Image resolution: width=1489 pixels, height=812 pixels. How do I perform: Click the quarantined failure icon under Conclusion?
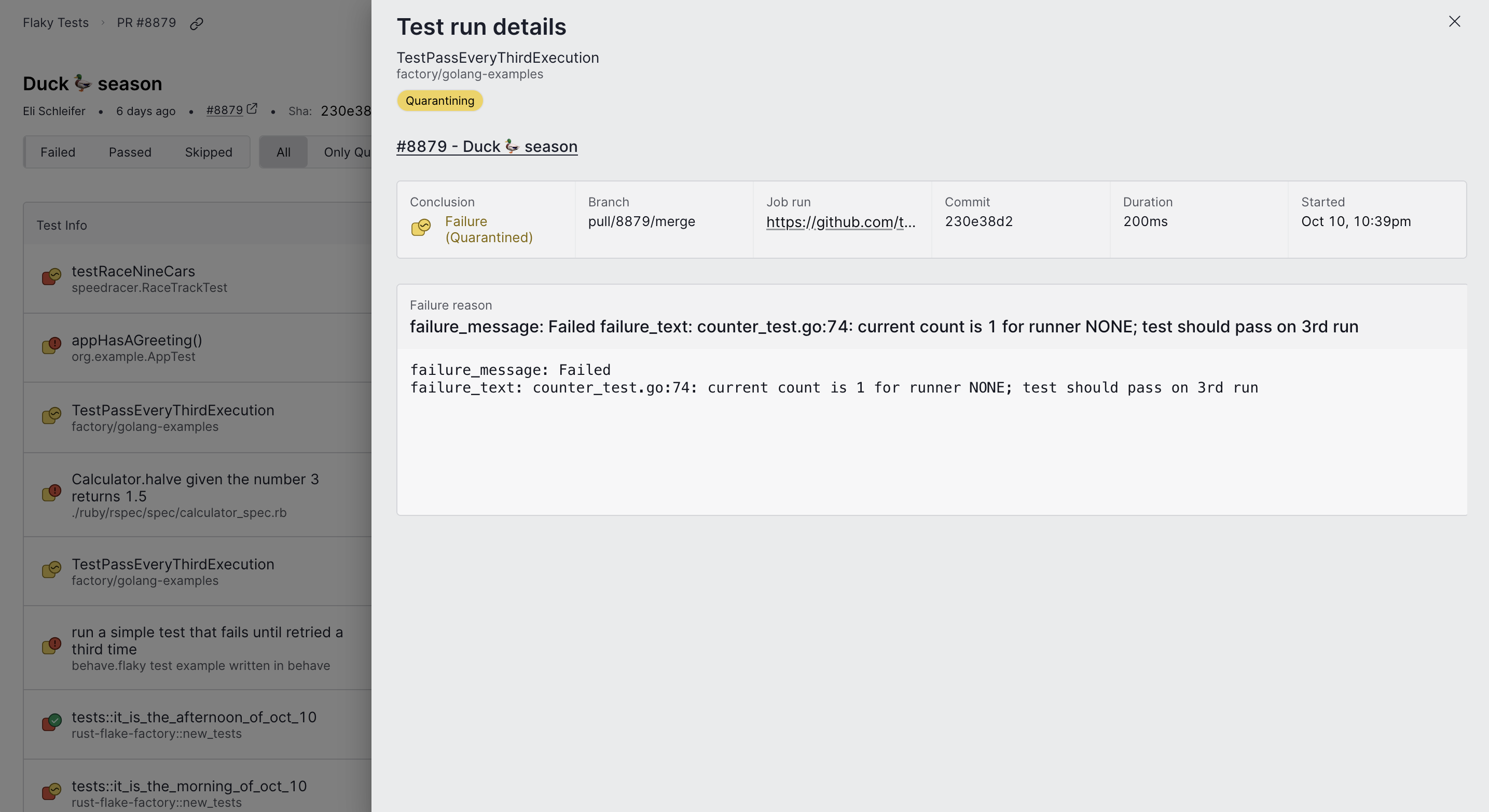[421, 228]
